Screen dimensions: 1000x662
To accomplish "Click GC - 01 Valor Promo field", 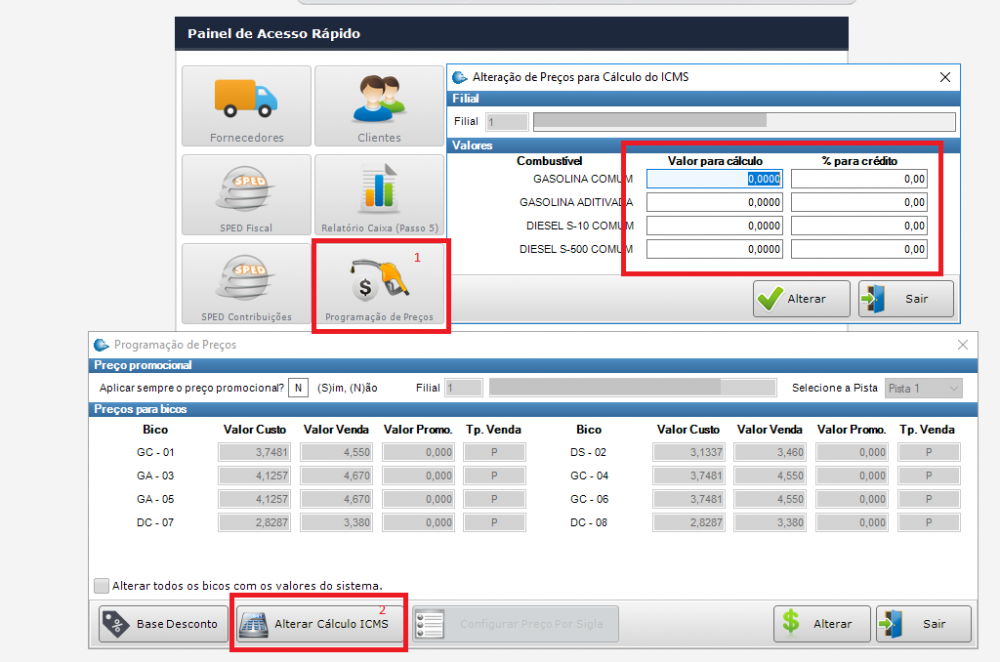I will pyautogui.click(x=418, y=452).
